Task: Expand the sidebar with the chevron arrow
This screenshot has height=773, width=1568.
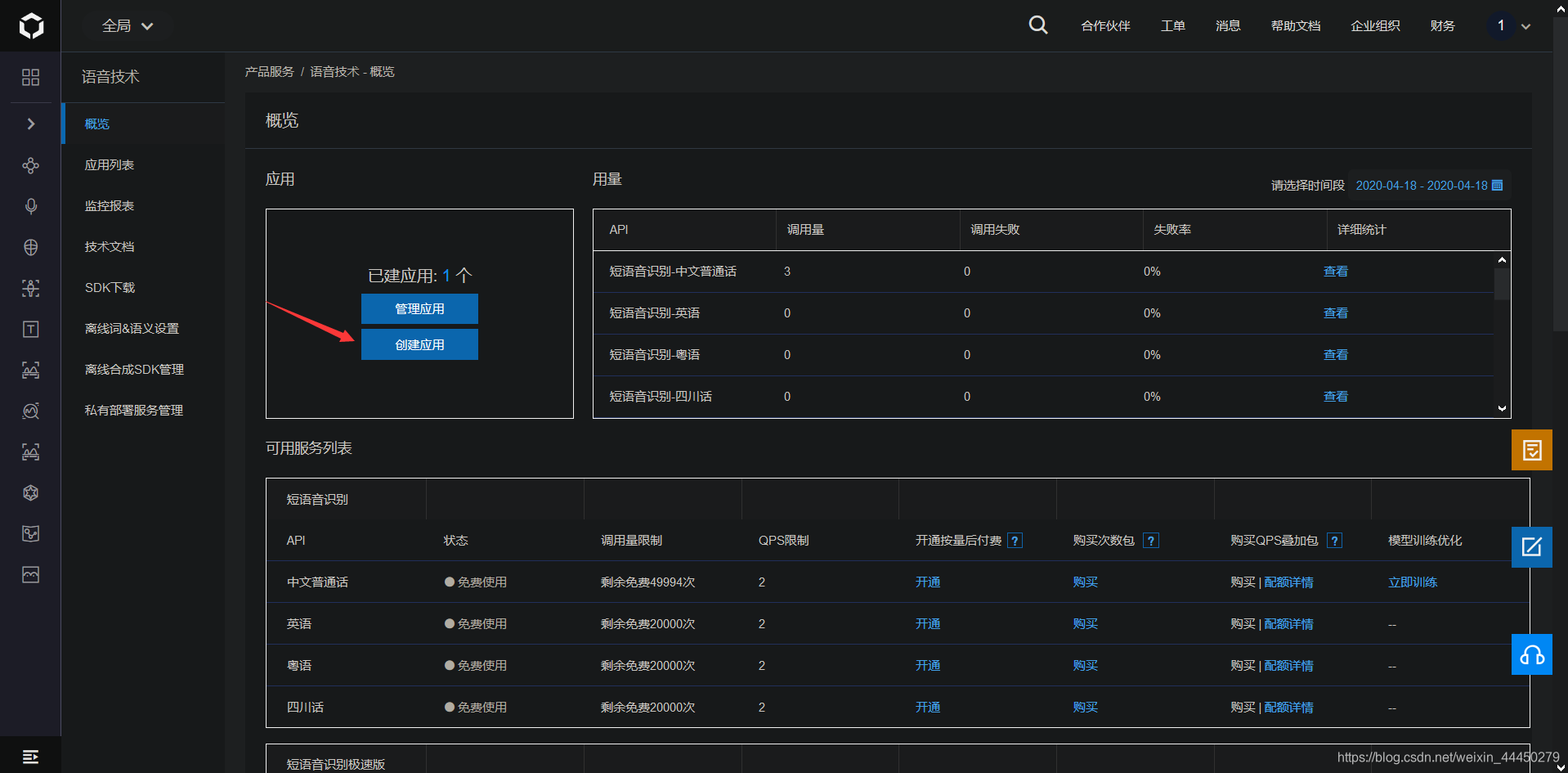Action: tap(31, 124)
